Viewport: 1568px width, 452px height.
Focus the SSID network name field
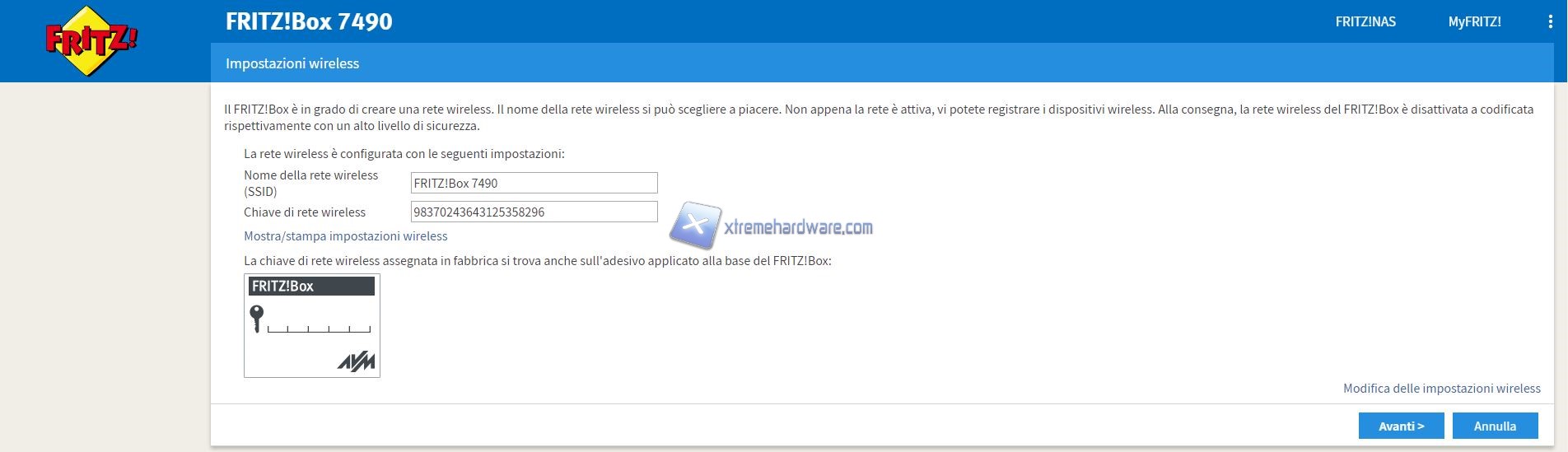click(534, 183)
